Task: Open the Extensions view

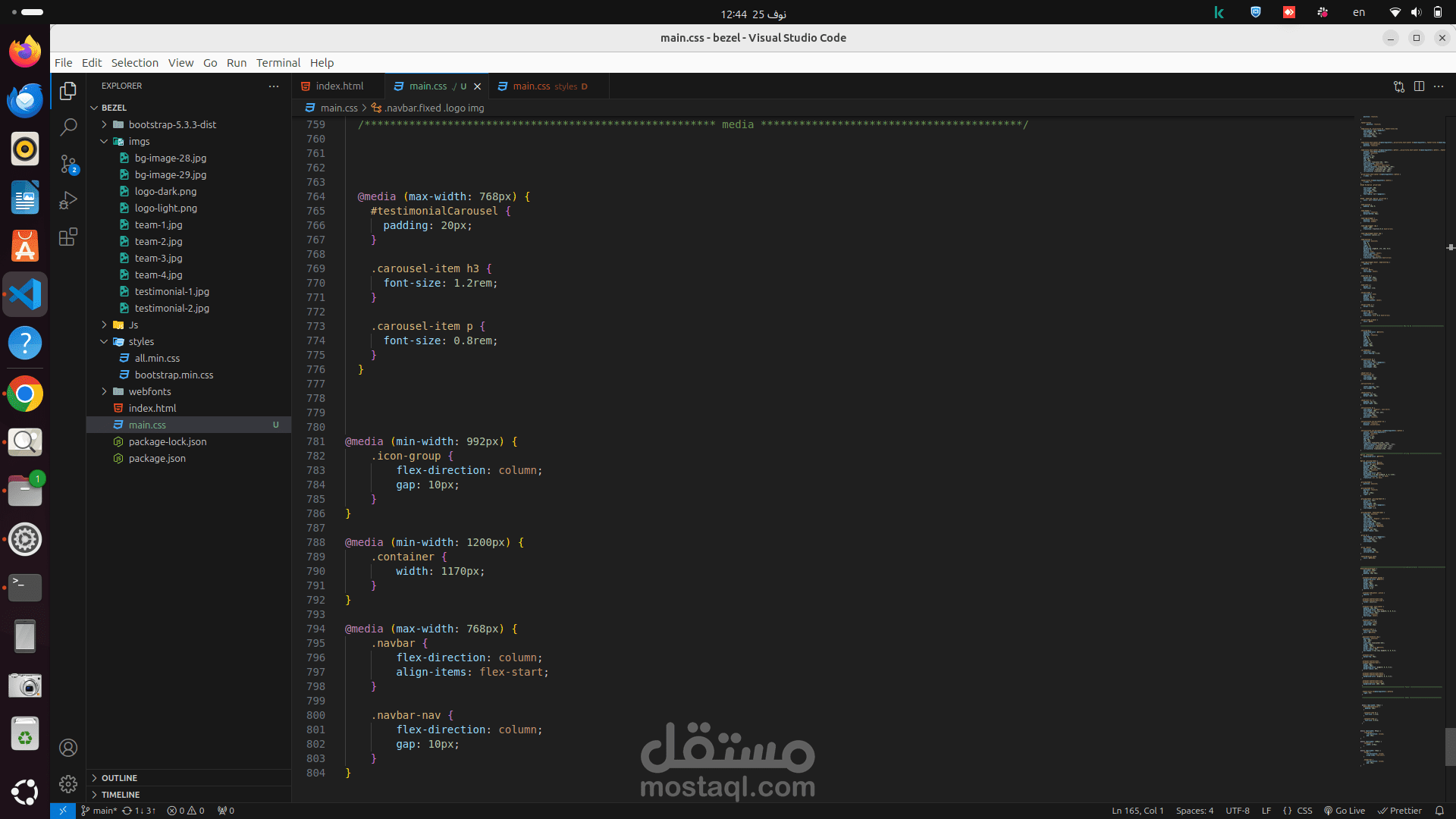Action: pyautogui.click(x=68, y=237)
